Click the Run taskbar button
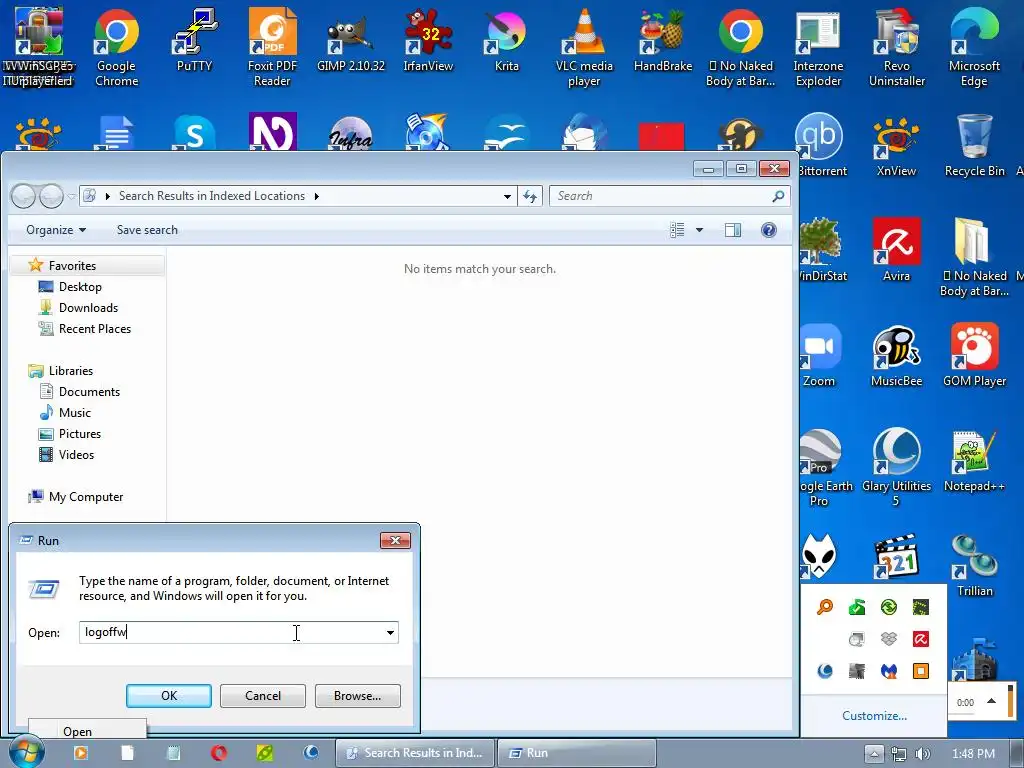The height and width of the screenshot is (768, 1024). tap(577, 754)
